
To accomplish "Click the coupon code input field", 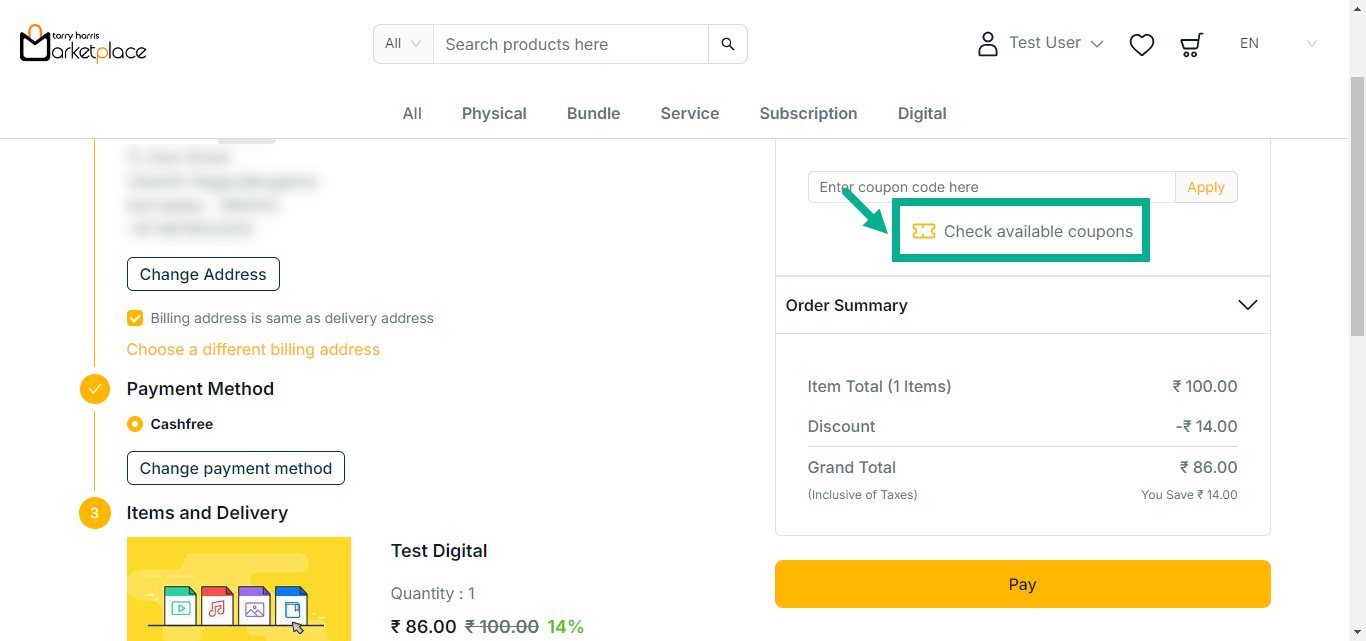I will coord(990,187).
